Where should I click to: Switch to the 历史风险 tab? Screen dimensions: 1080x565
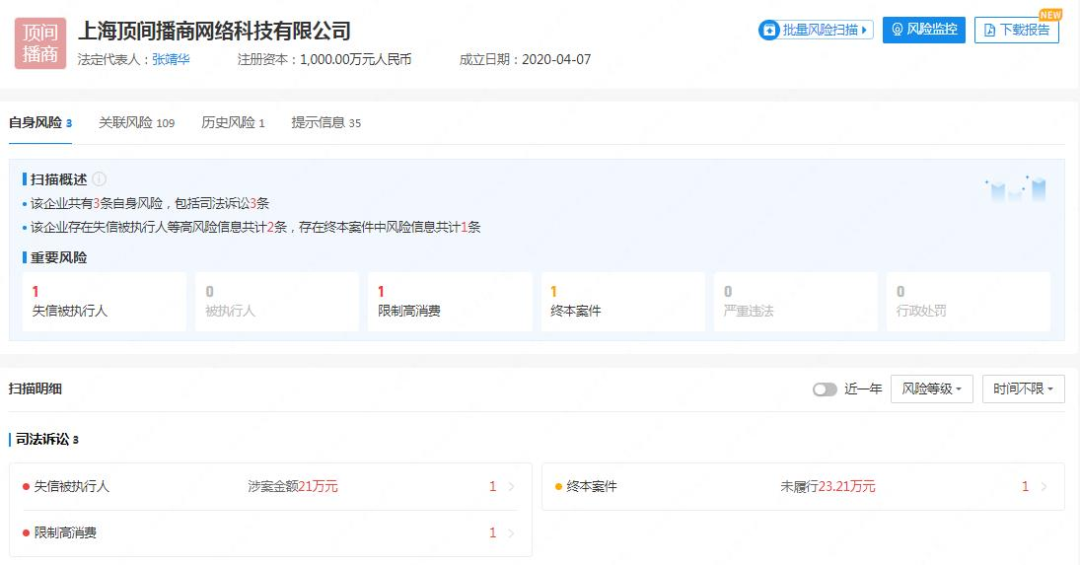[232, 123]
